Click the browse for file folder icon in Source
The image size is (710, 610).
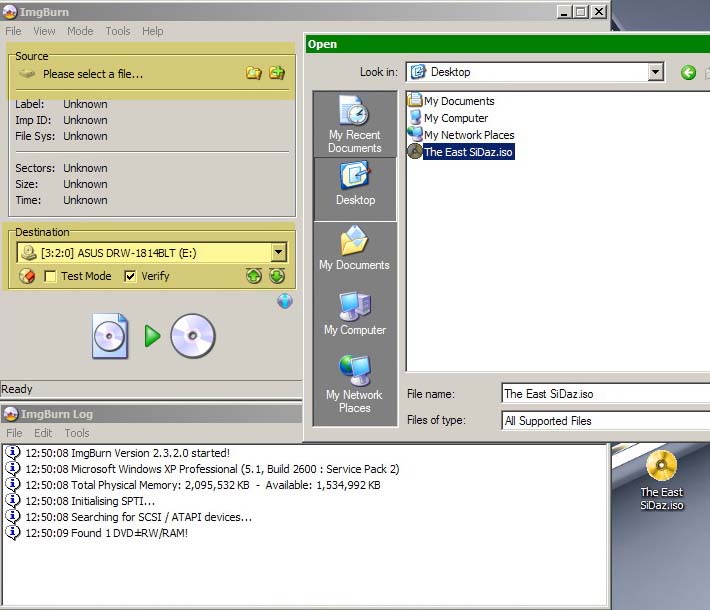tap(254, 72)
